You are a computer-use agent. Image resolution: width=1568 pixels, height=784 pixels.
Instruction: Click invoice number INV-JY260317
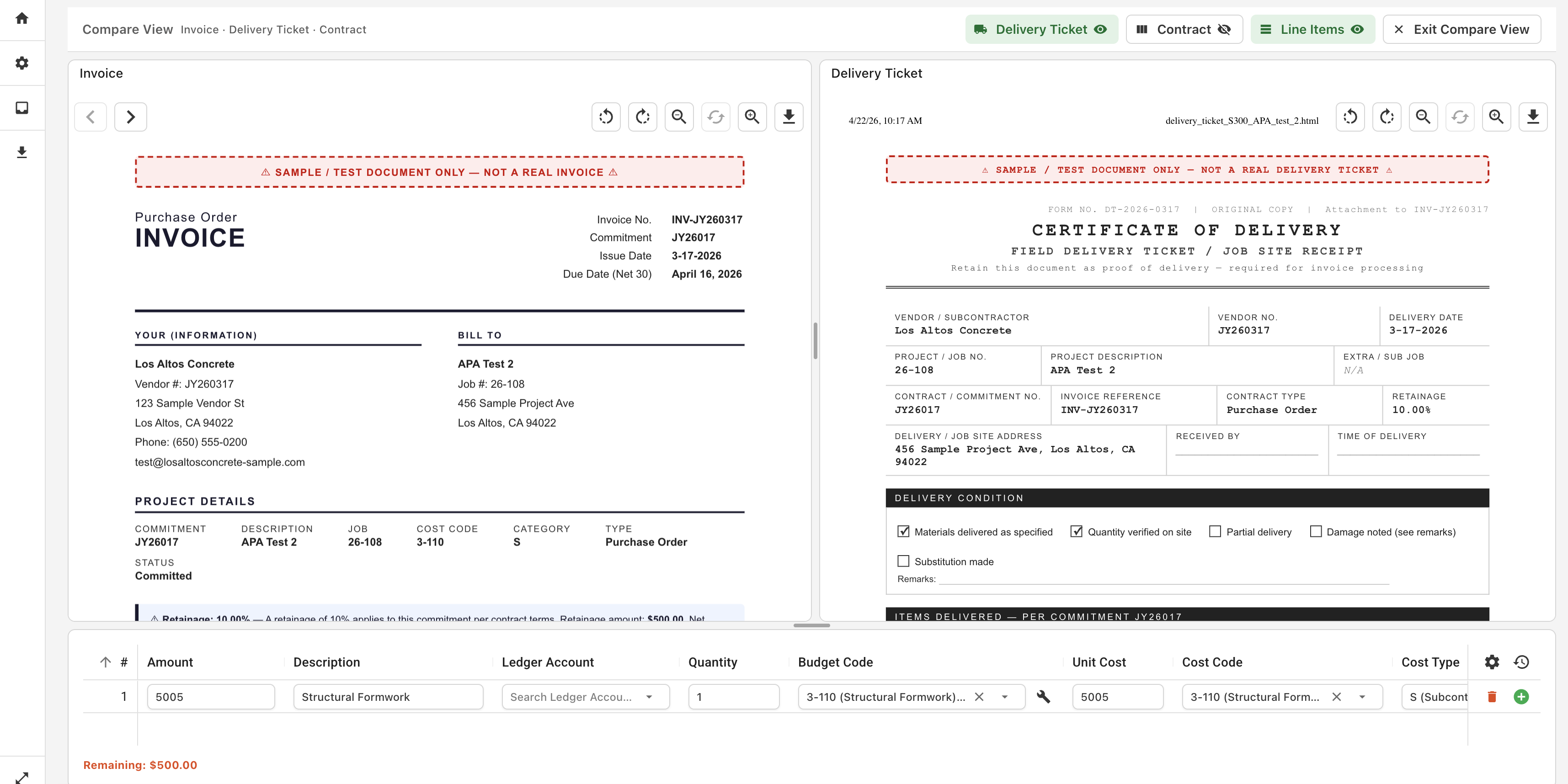(707, 220)
